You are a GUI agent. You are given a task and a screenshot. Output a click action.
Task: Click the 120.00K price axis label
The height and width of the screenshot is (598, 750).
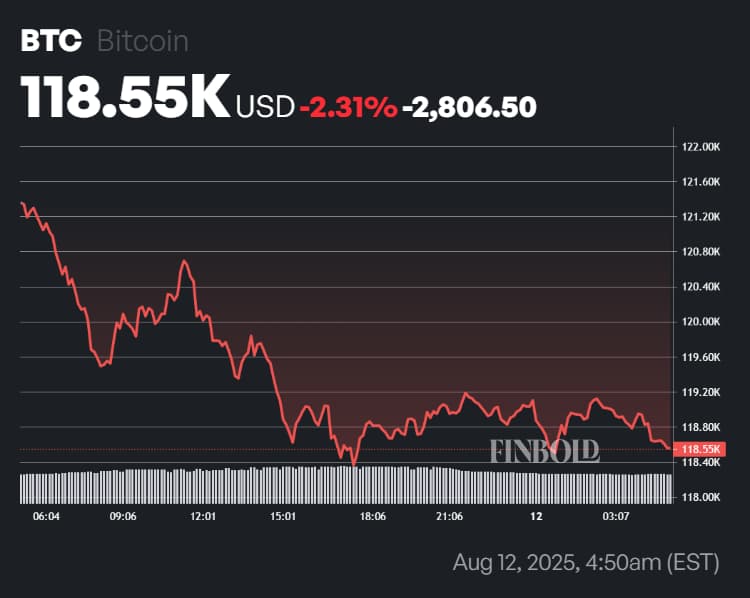point(700,322)
